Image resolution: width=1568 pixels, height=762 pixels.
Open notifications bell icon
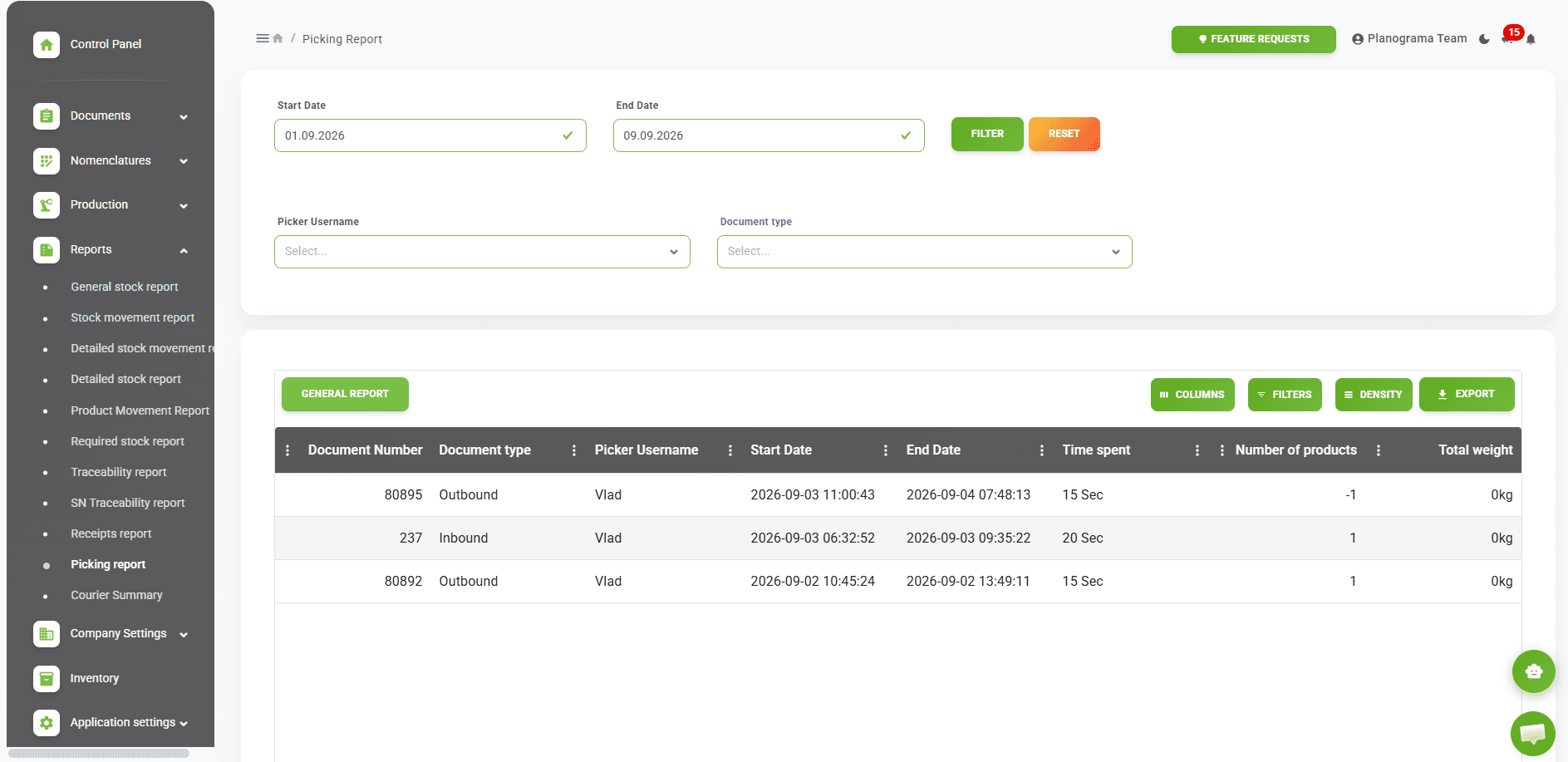pyautogui.click(x=1531, y=39)
